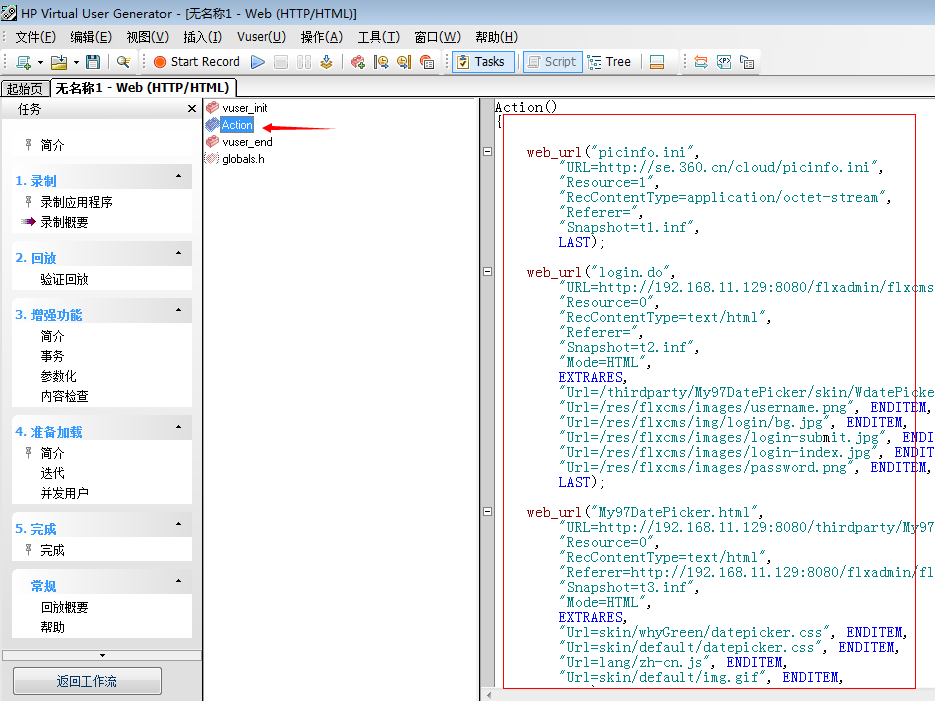Open 录制应用程序 task link
The height and width of the screenshot is (701, 935).
(x=76, y=202)
